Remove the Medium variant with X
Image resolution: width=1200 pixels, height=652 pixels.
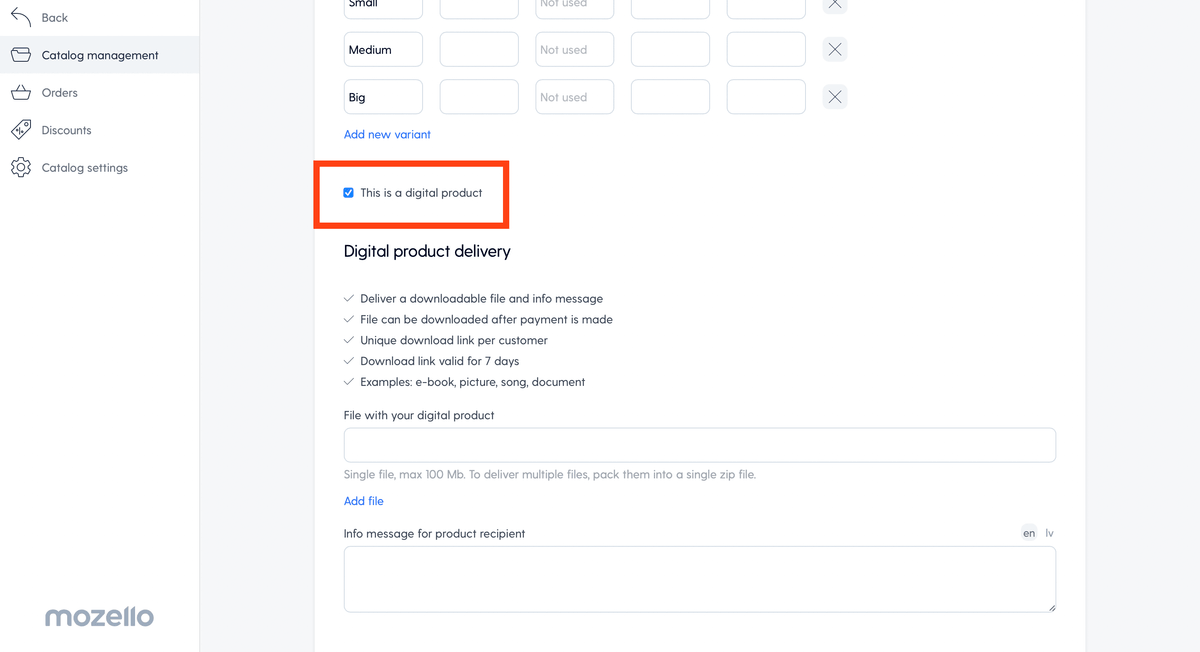[835, 49]
